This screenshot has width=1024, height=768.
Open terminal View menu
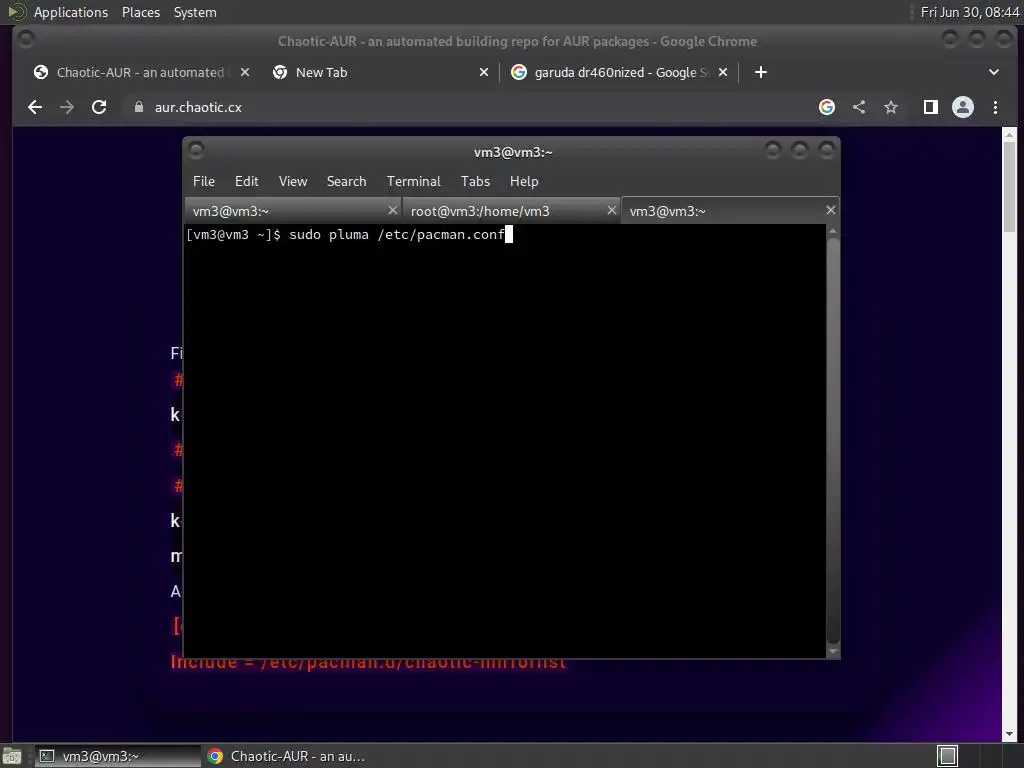(x=293, y=182)
